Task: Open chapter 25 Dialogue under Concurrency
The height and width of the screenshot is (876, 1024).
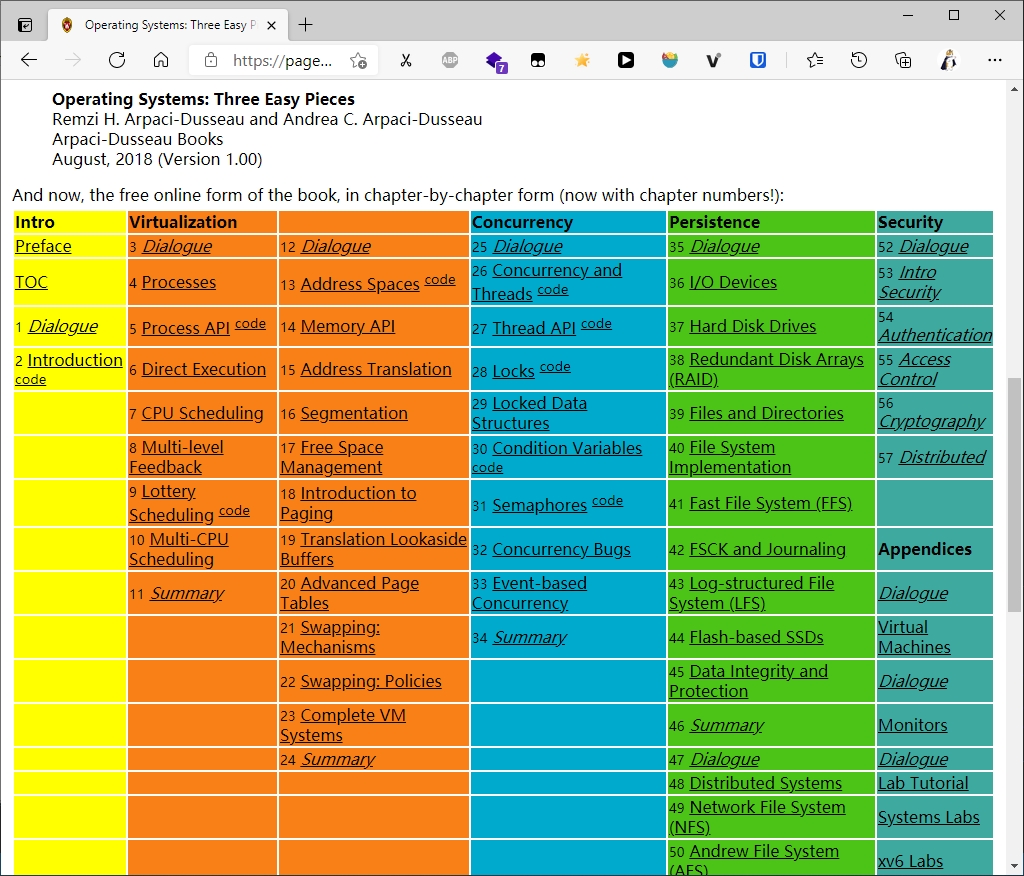Action: click(x=527, y=246)
